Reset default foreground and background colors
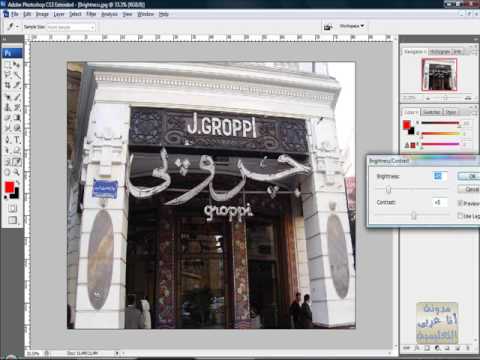The height and width of the screenshot is (360, 480). tap(6, 197)
